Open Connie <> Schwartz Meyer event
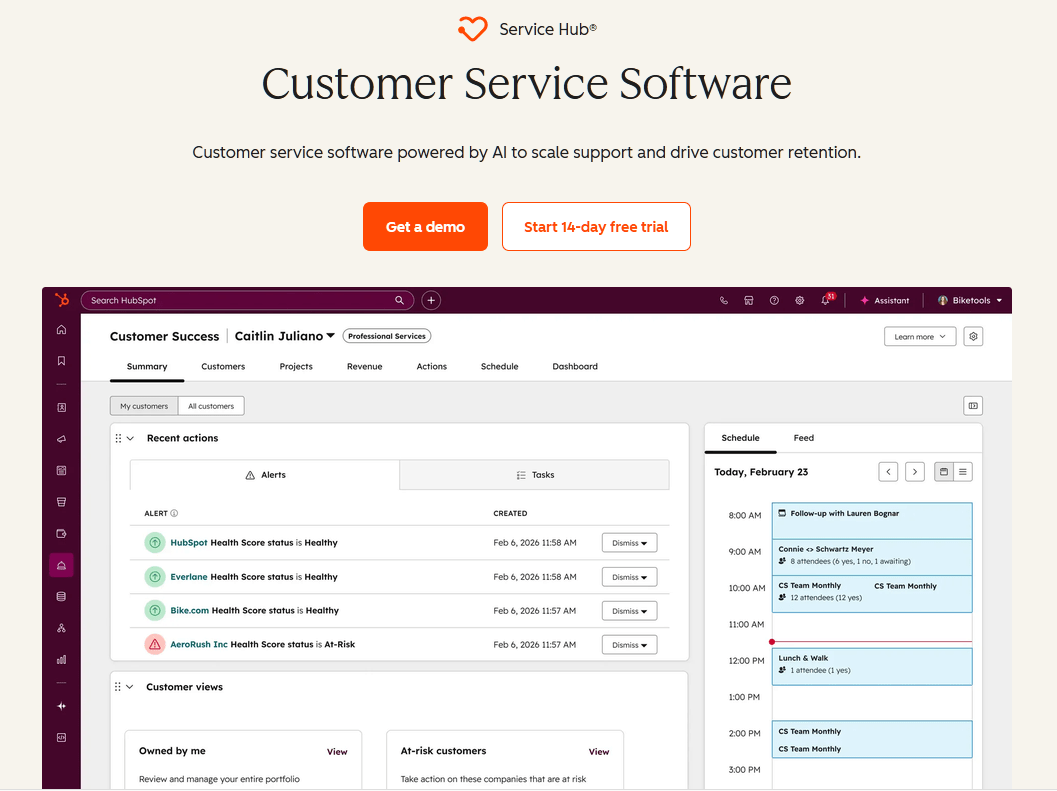The width and height of the screenshot is (1057, 791). click(x=872, y=557)
